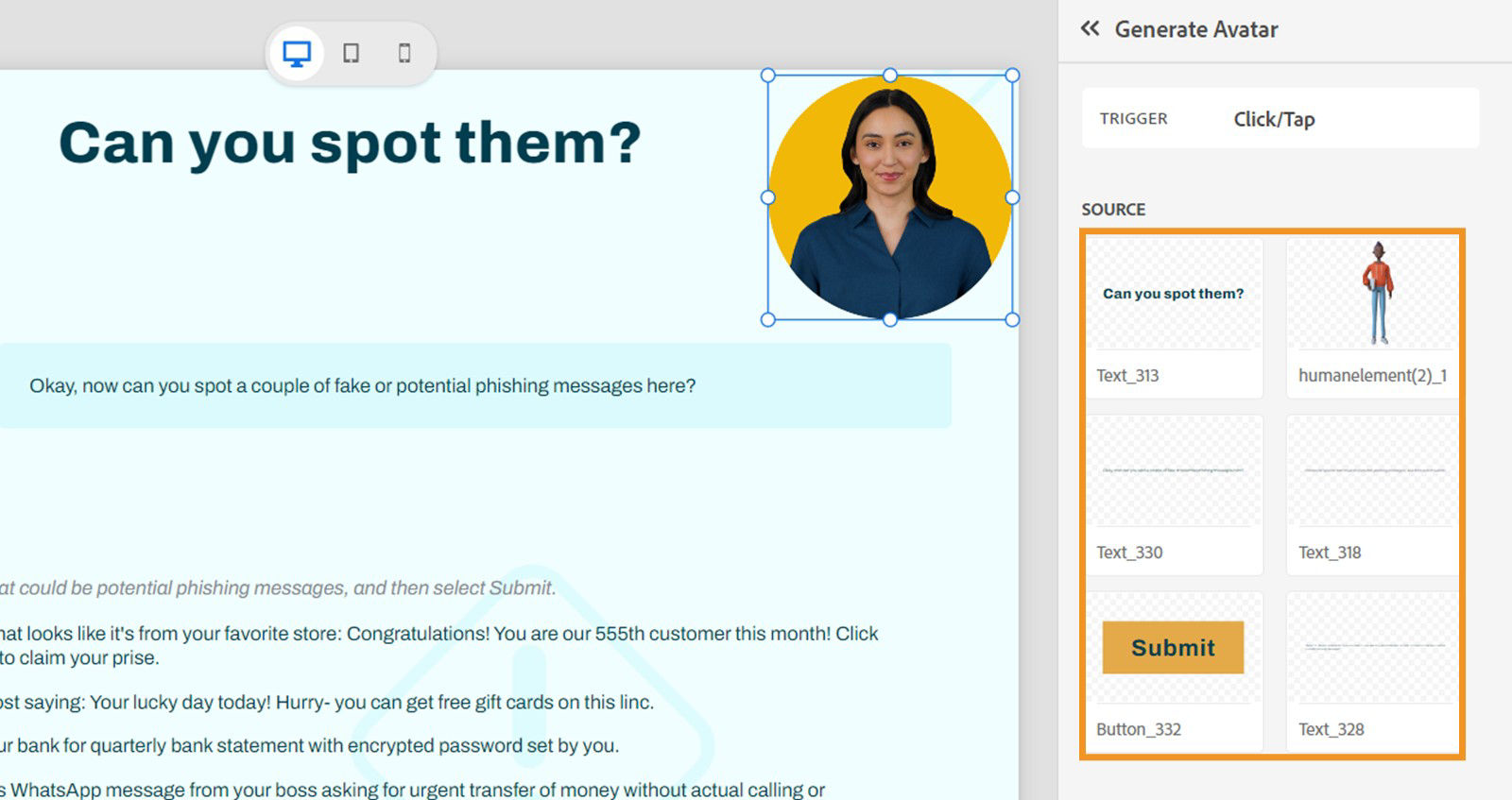This screenshot has width=1512, height=800.
Task: Select the Button_332 Submit source item
Action: point(1174,672)
